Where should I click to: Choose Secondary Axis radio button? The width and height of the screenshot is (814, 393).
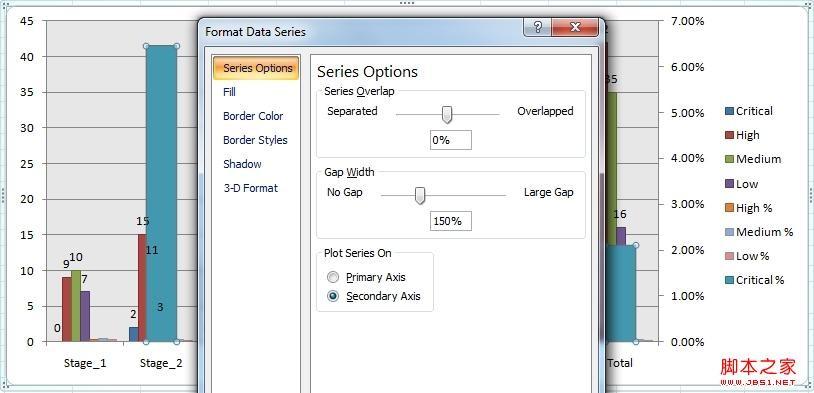[x=334, y=296]
